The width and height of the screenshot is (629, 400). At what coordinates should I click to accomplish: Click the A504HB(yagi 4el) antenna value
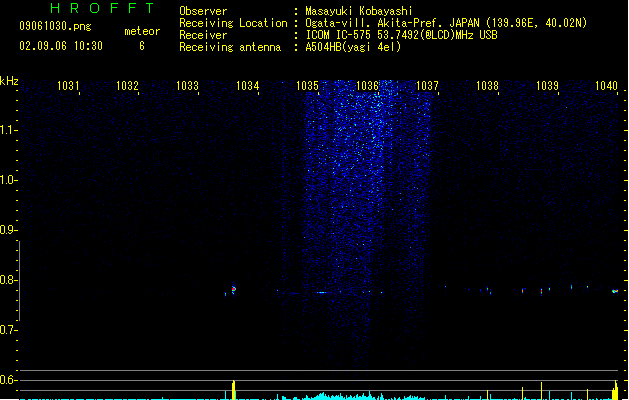tap(353, 47)
